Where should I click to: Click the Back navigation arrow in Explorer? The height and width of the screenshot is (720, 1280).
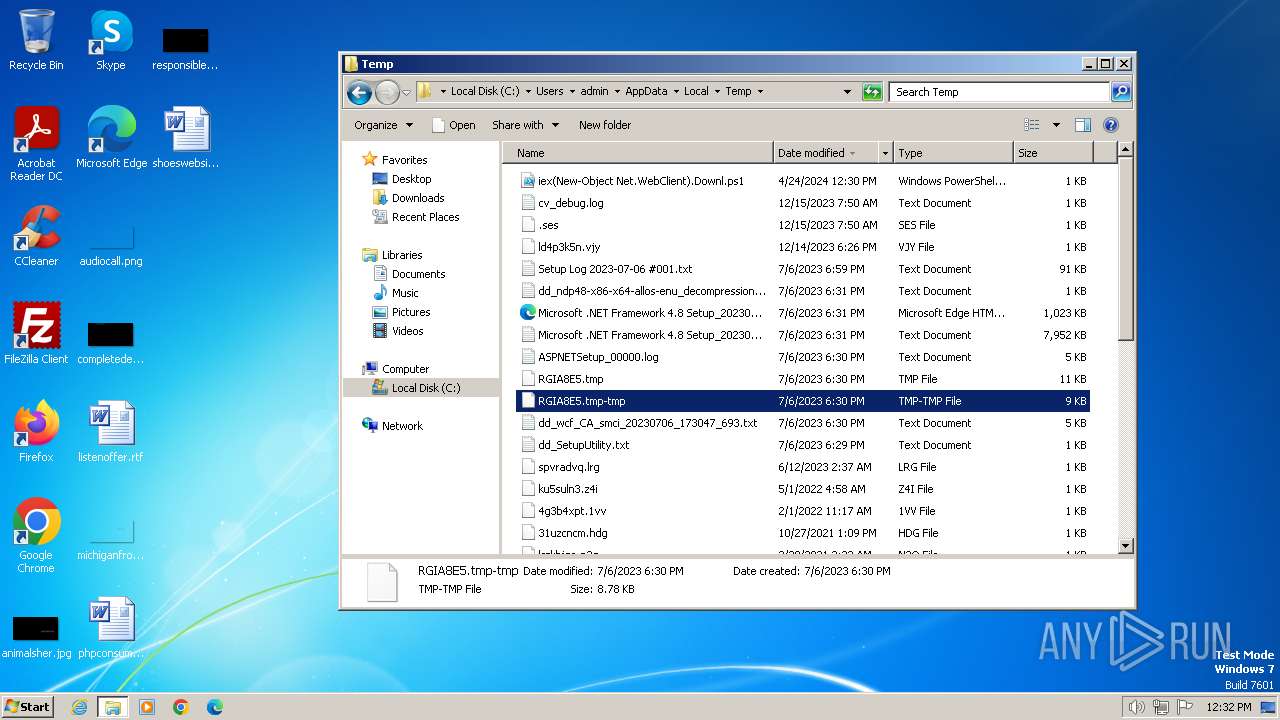[359, 92]
